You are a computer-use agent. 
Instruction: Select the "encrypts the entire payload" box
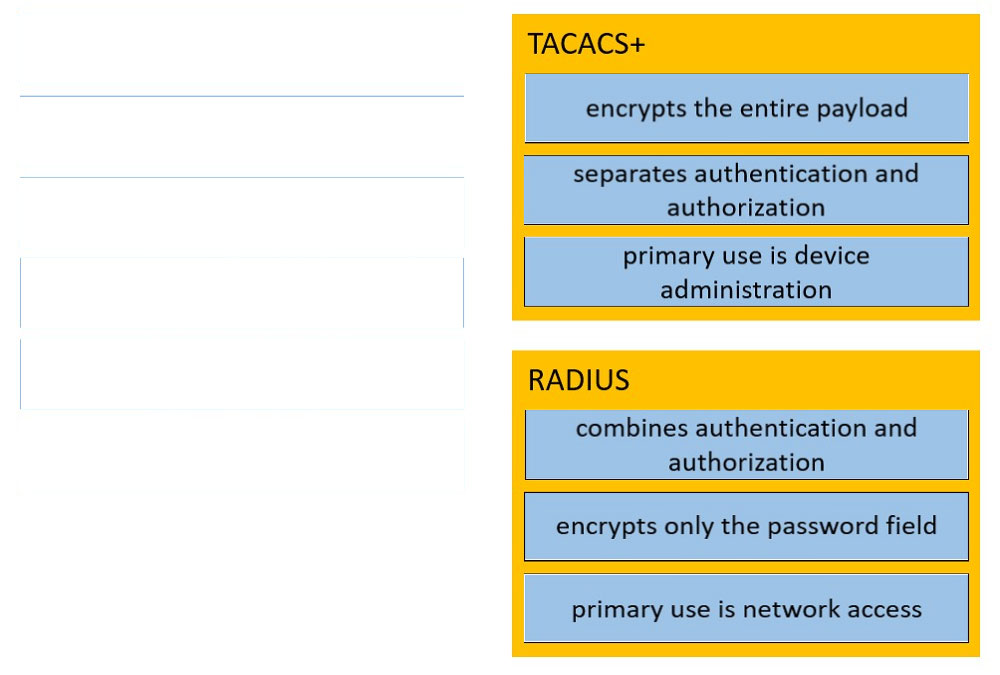[x=746, y=108]
